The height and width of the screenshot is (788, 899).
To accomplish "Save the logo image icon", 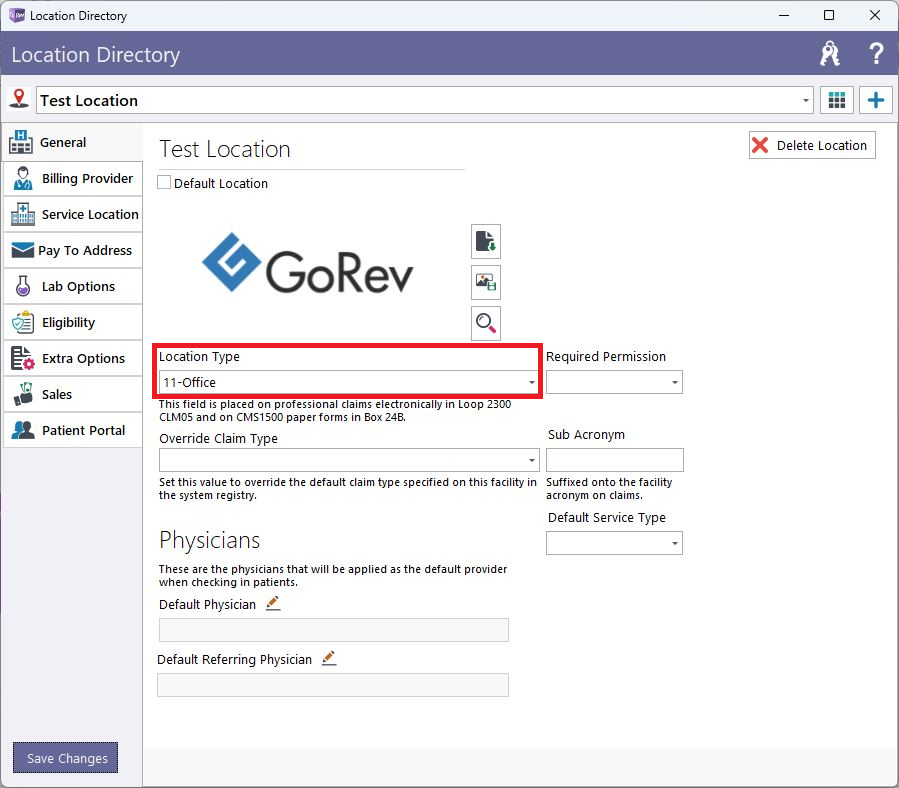I will coord(486,282).
